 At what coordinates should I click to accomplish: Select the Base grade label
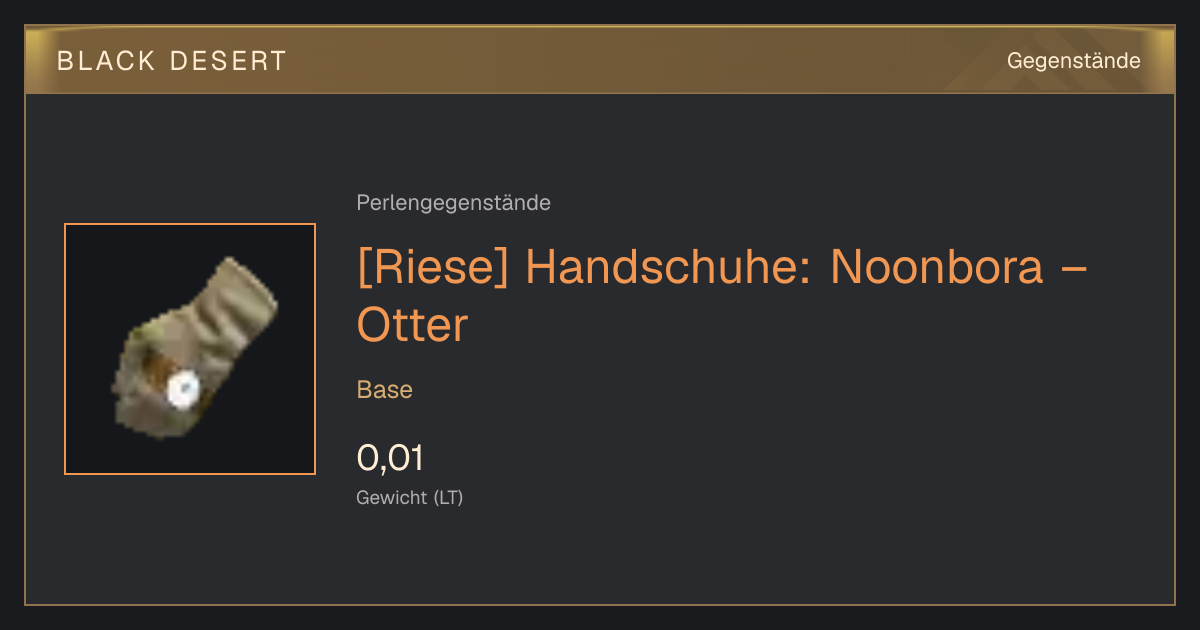385,390
